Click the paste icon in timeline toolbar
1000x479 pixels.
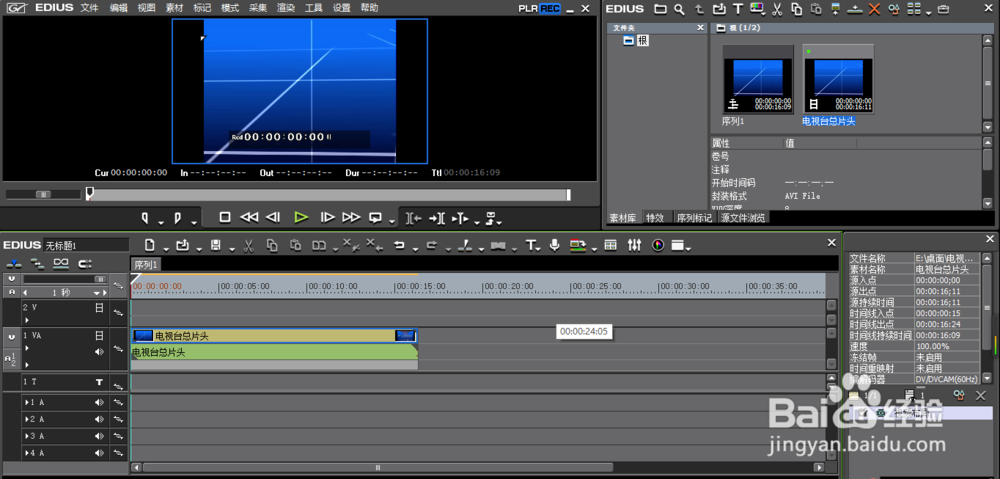pos(295,245)
